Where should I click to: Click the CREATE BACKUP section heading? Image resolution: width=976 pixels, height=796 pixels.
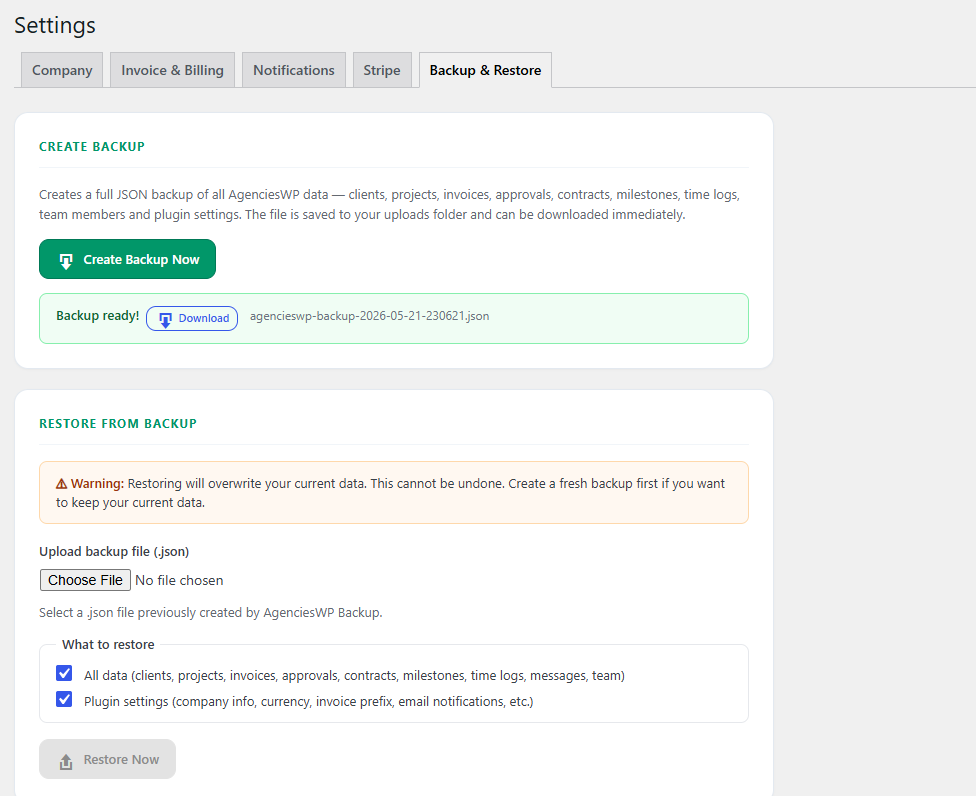[x=92, y=146]
